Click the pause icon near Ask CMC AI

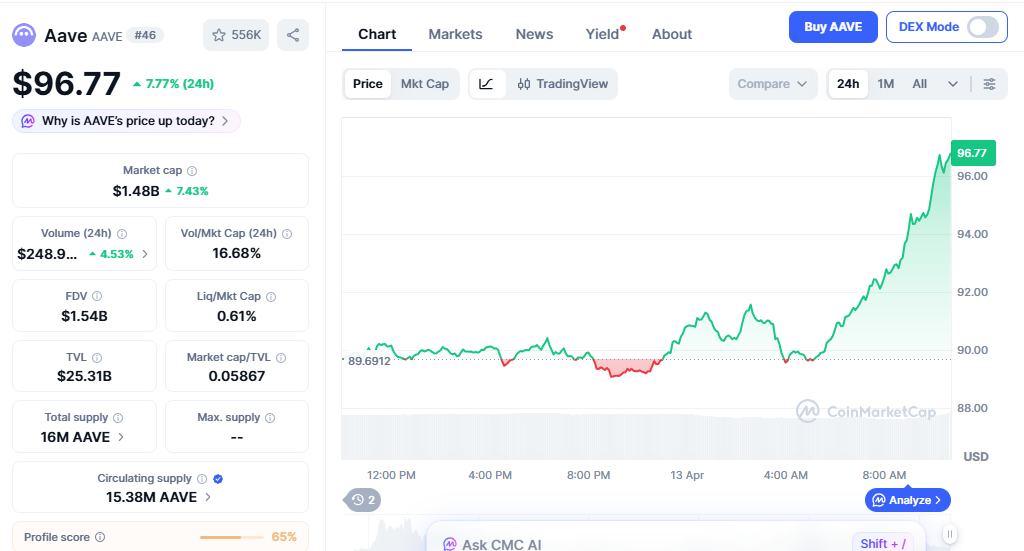coord(950,534)
